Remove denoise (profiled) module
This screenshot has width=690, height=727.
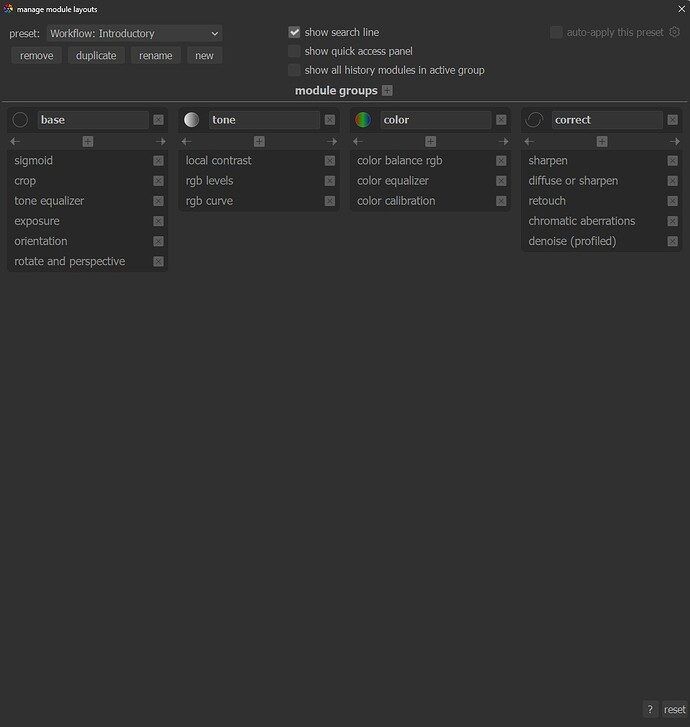point(673,242)
